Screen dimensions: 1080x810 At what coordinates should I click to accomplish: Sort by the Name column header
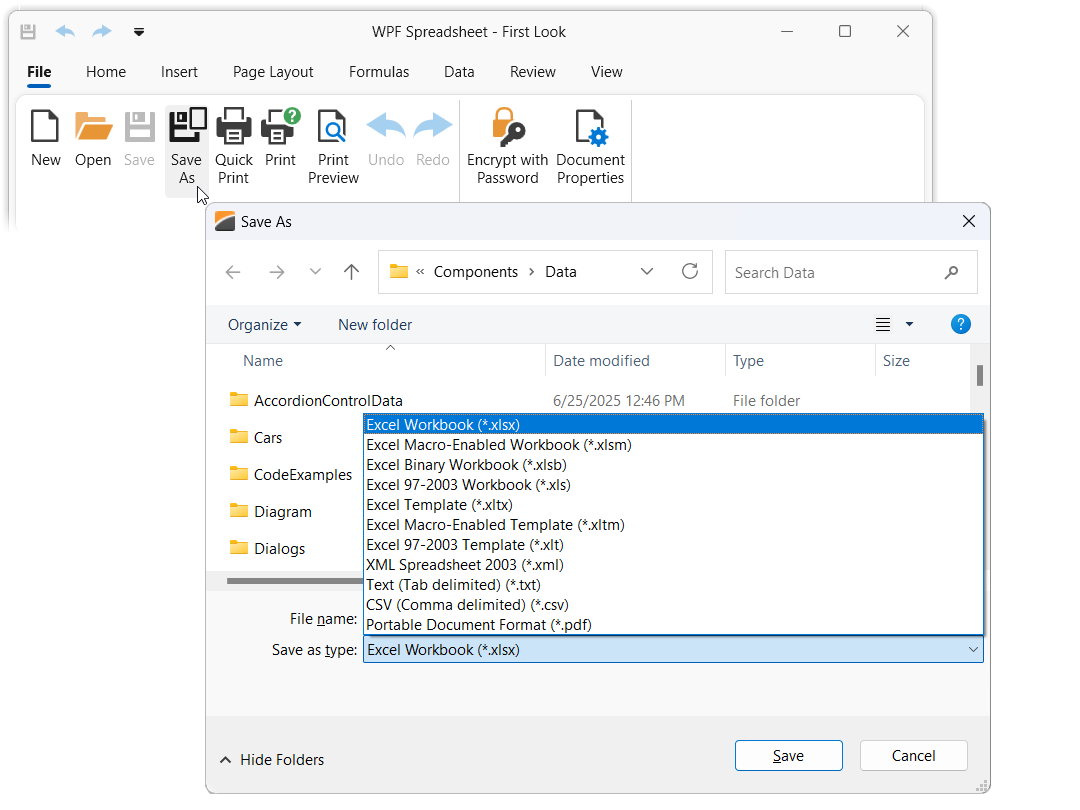[263, 361]
